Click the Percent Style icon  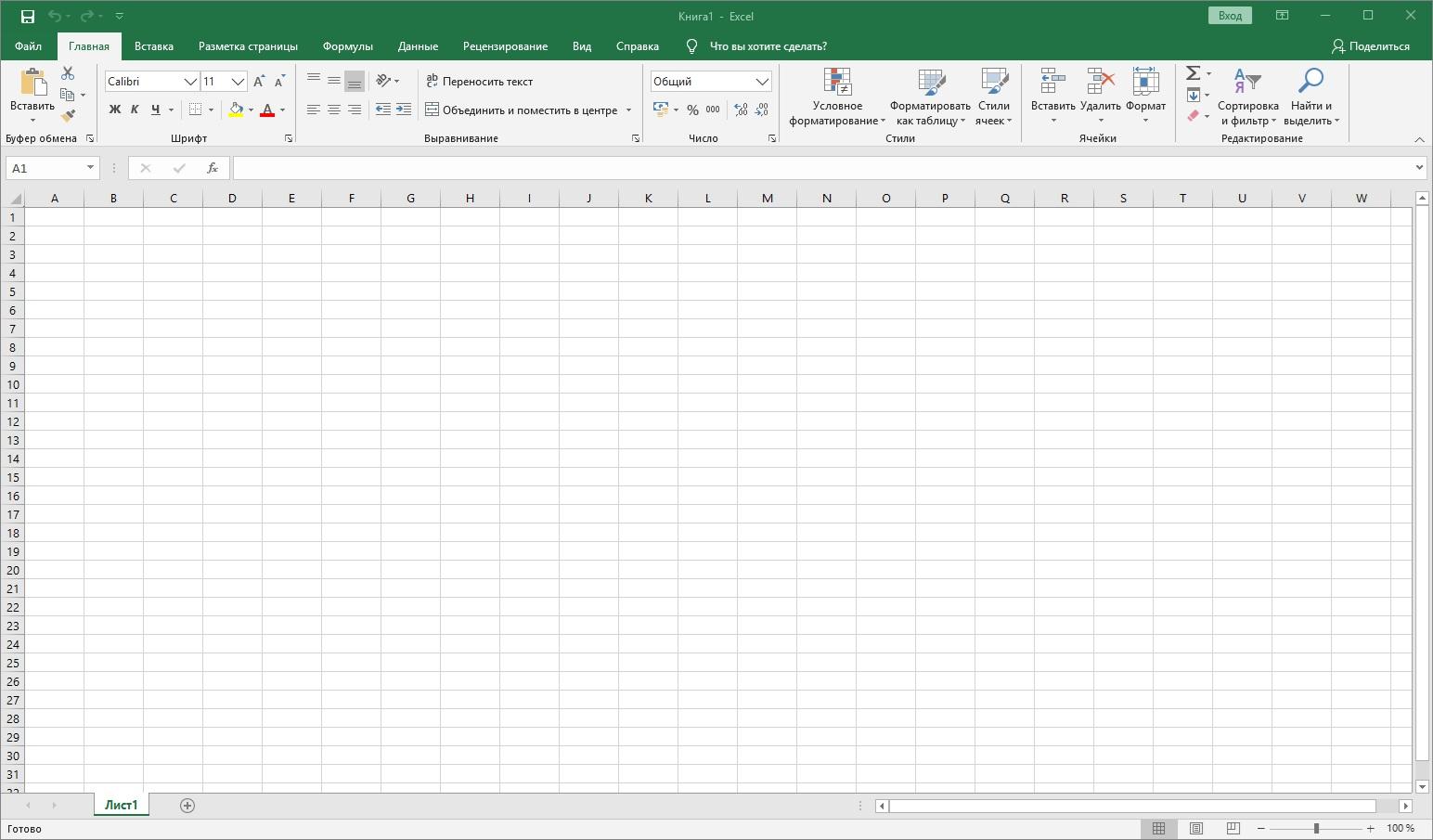692,110
